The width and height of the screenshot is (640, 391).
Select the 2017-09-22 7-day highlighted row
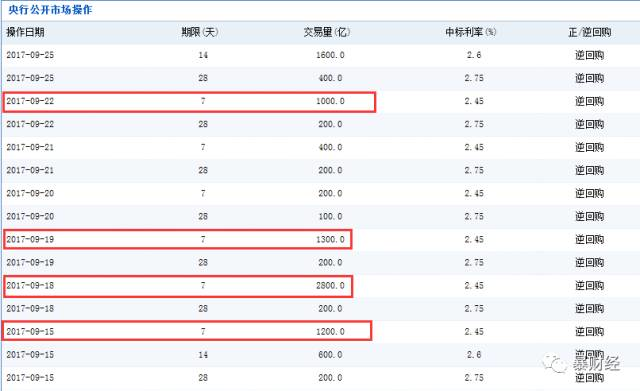[x=189, y=102]
